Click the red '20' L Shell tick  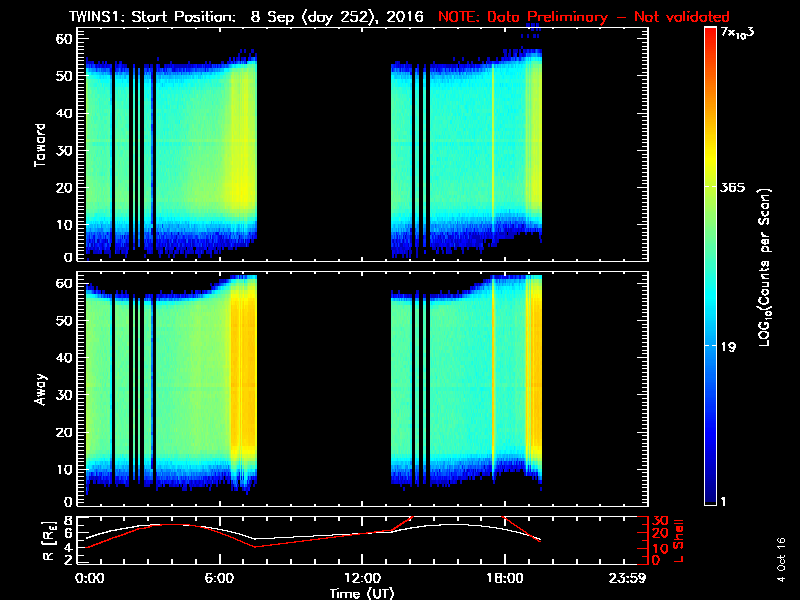pyautogui.click(x=660, y=534)
